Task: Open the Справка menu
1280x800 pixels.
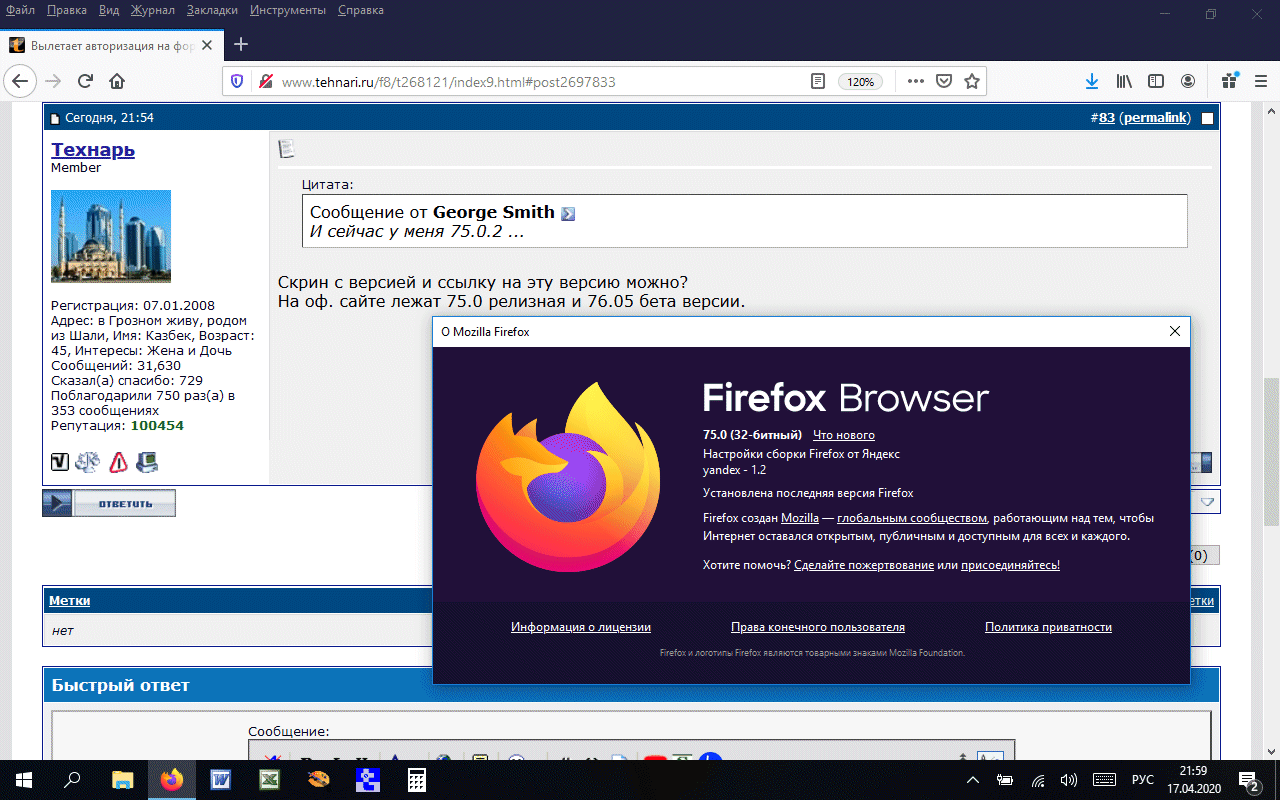Action: click(x=361, y=10)
